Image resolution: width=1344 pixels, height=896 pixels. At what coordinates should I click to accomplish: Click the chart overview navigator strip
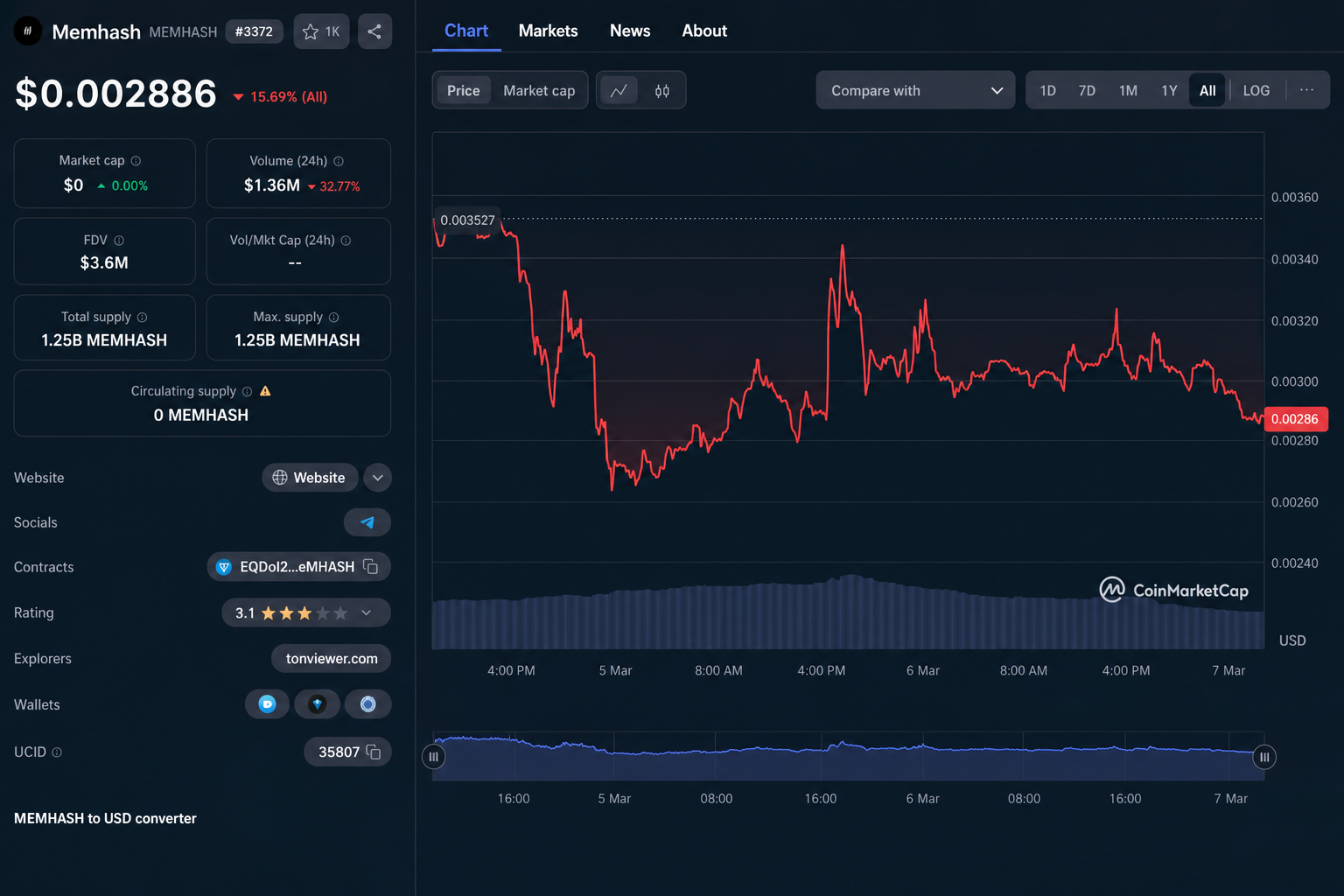pyautogui.click(x=849, y=756)
